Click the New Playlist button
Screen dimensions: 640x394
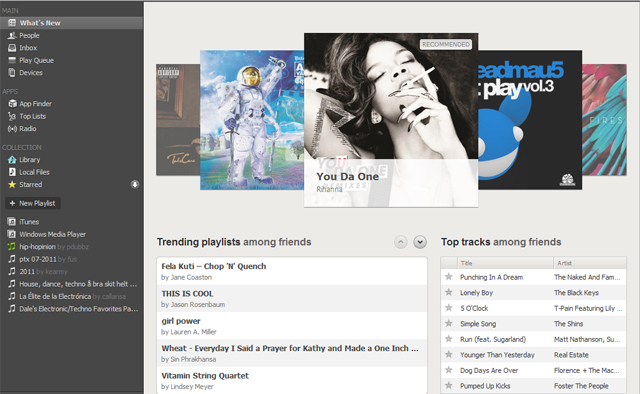click(33, 203)
